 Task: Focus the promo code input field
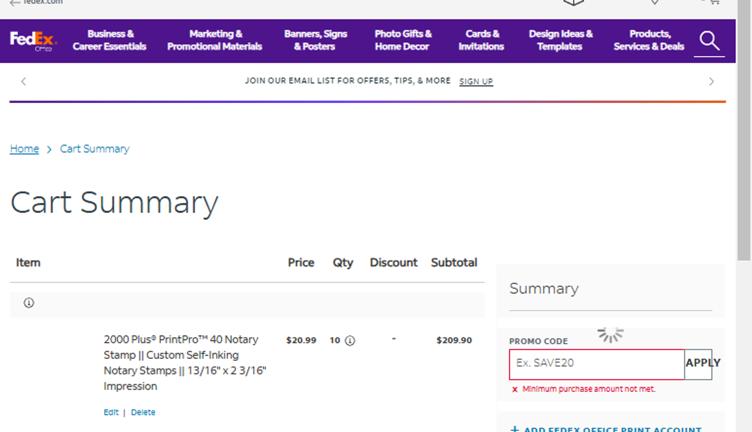click(597, 363)
